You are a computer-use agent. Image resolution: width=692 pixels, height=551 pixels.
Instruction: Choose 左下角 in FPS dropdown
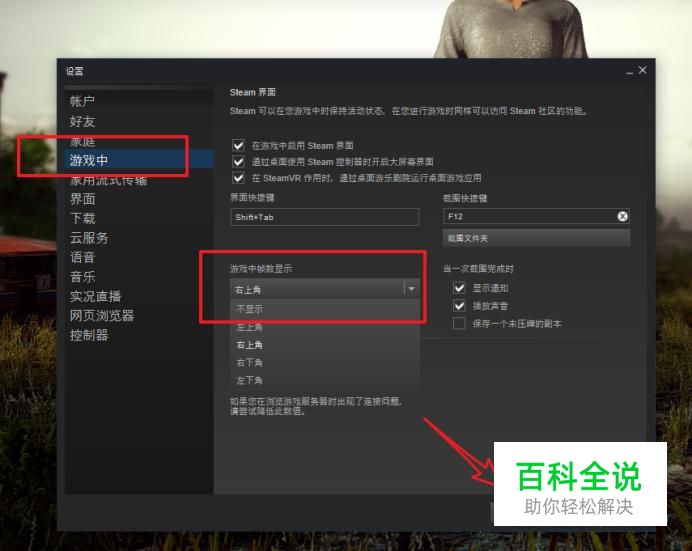[x=325, y=380]
